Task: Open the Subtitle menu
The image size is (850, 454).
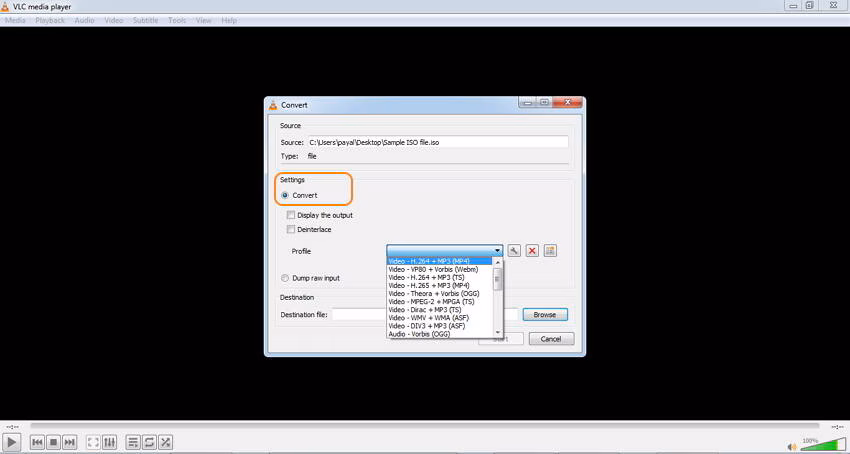Action: pos(146,21)
